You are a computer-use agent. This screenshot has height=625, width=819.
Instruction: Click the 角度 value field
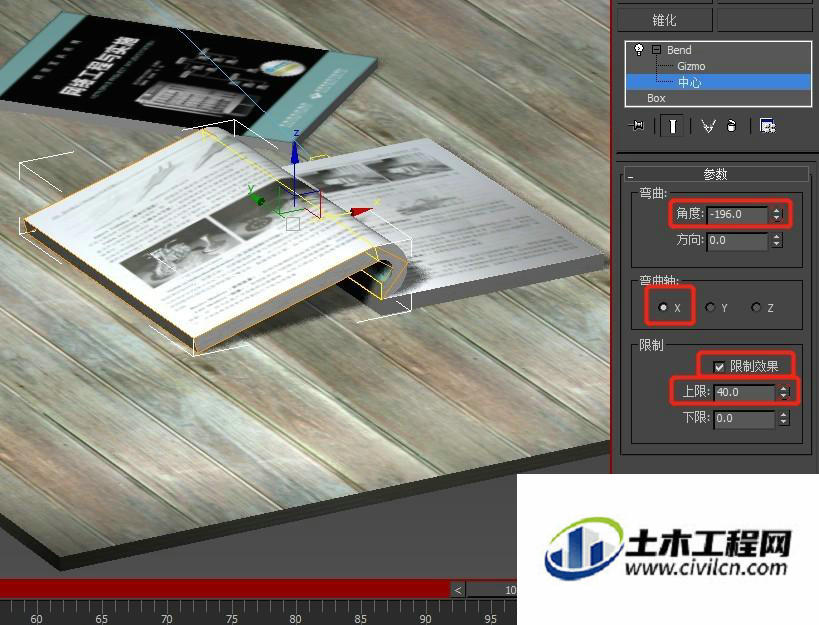pos(737,214)
